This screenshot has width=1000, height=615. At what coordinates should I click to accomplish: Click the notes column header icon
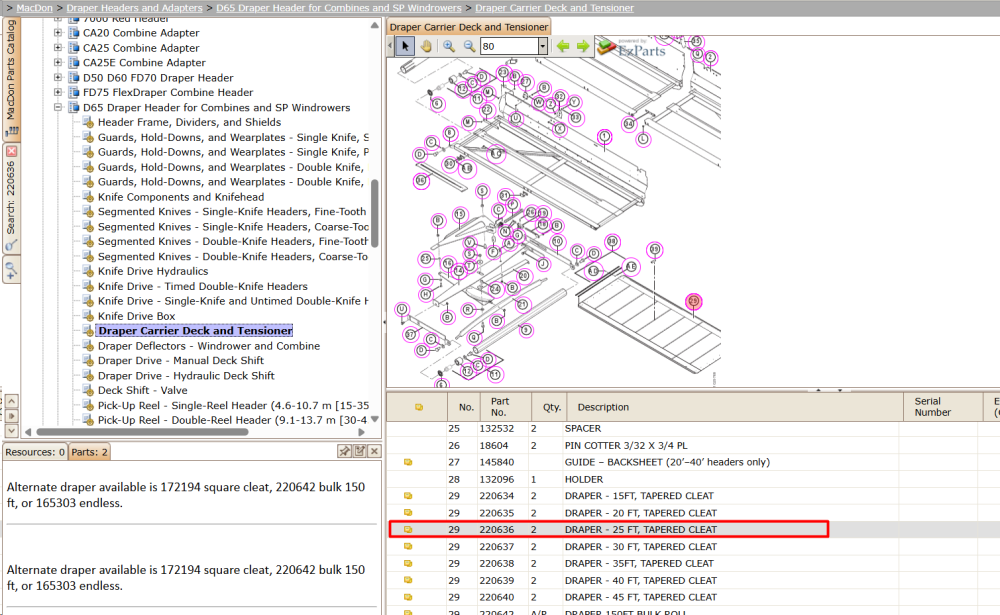click(x=419, y=407)
